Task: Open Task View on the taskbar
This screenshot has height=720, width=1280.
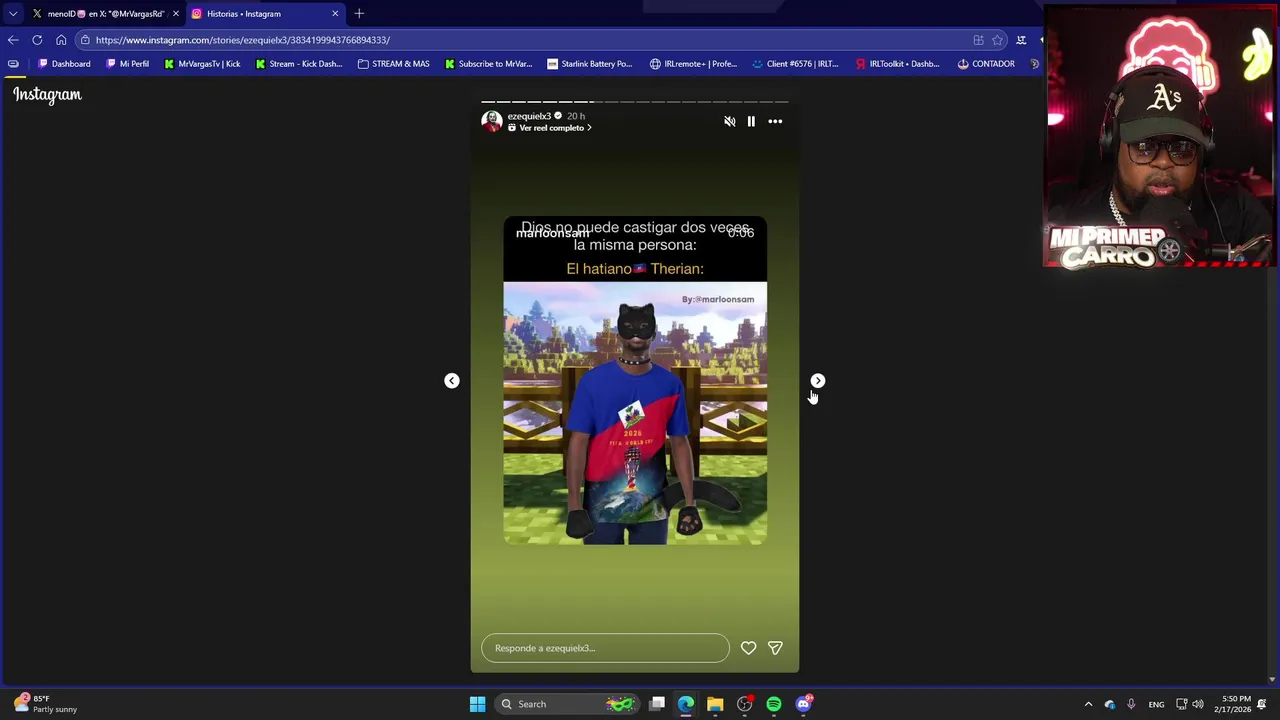Action: (657, 704)
